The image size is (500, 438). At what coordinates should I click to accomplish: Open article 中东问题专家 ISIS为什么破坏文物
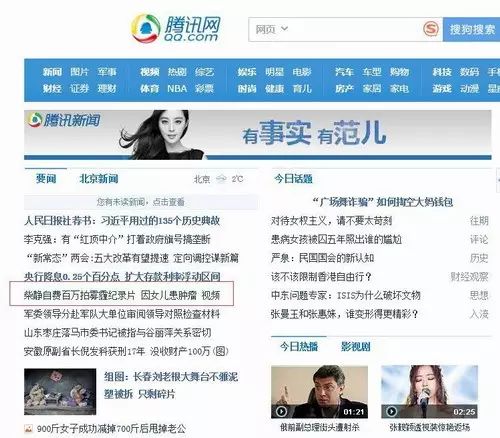point(346,295)
